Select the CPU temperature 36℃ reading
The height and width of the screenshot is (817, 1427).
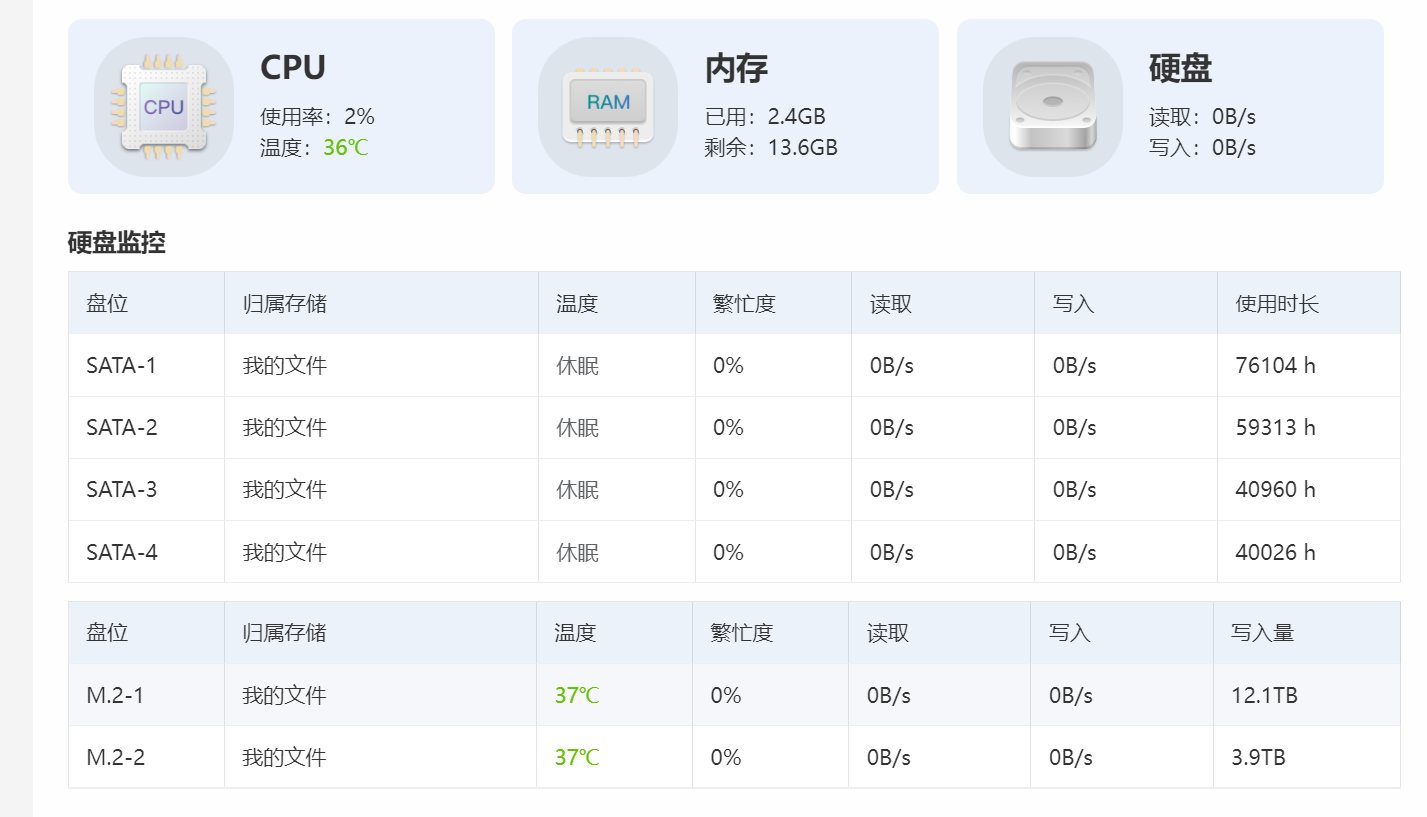346,148
